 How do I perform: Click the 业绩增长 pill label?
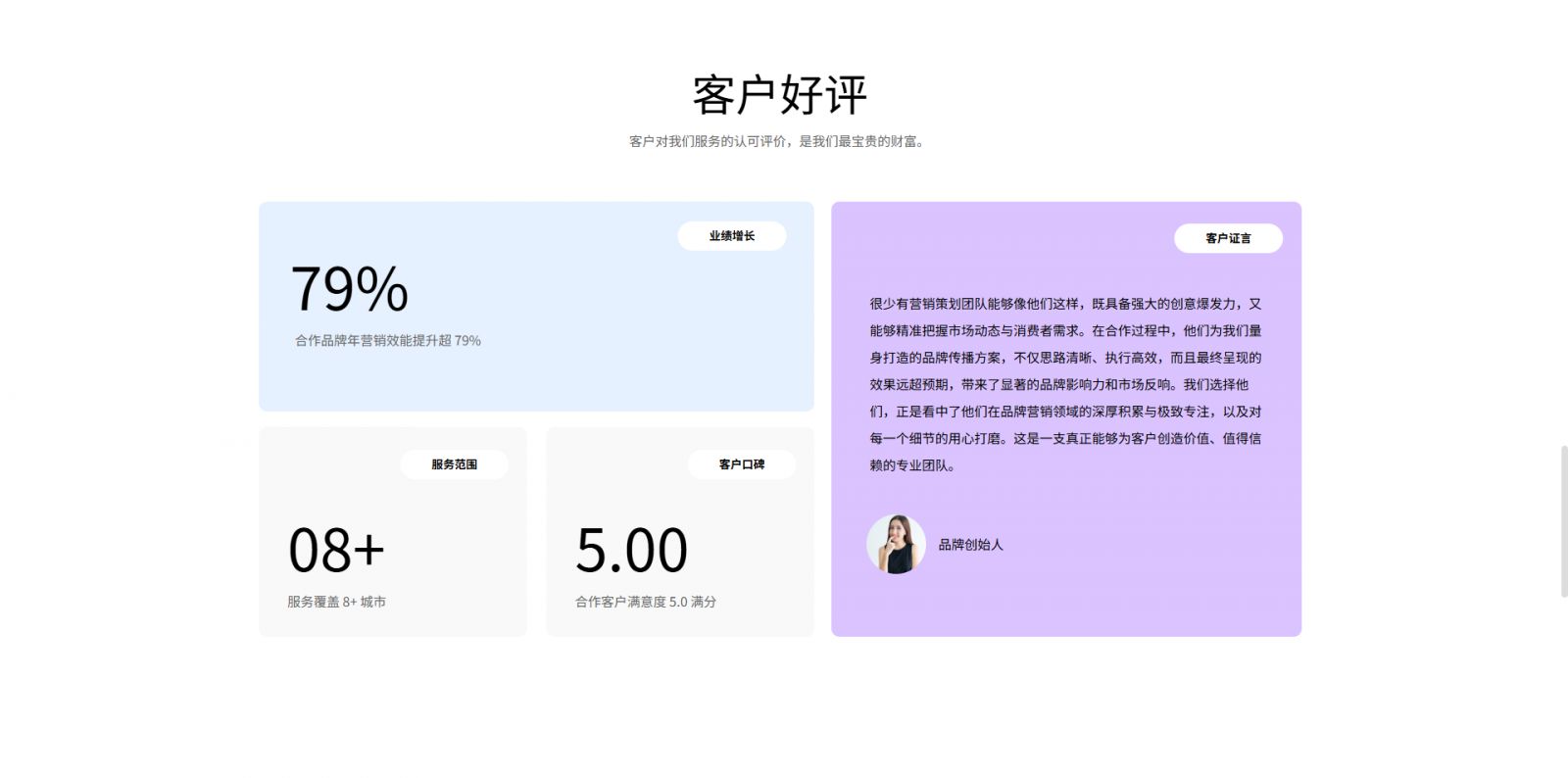click(731, 236)
